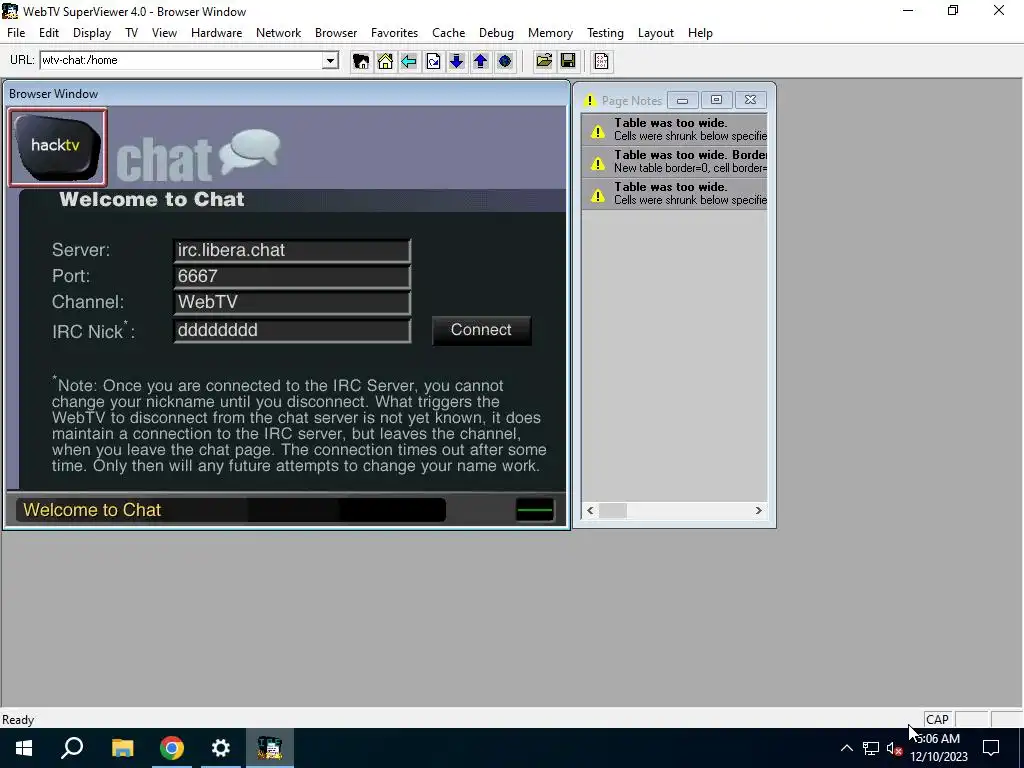Click the Server input field
This screenshot has width=1024, height=768.
pyautogui.click(x=292, y=251)
